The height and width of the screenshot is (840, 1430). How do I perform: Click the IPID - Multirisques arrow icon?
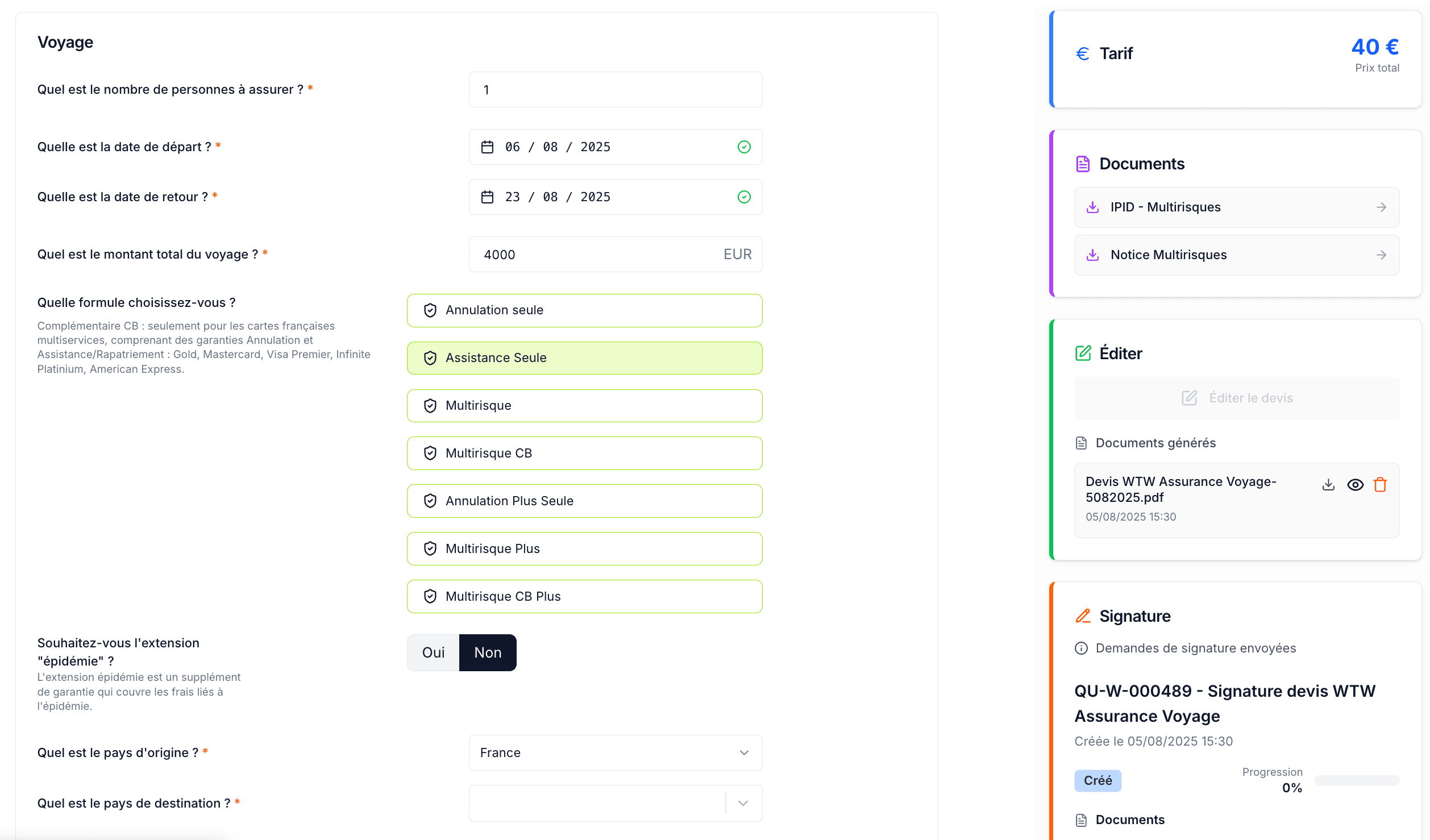click(1381, 207)
